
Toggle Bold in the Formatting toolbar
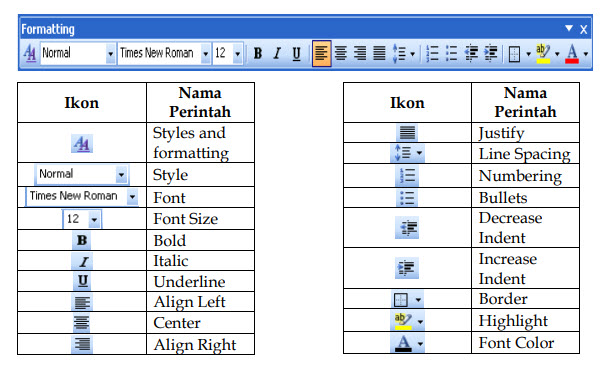257,53
